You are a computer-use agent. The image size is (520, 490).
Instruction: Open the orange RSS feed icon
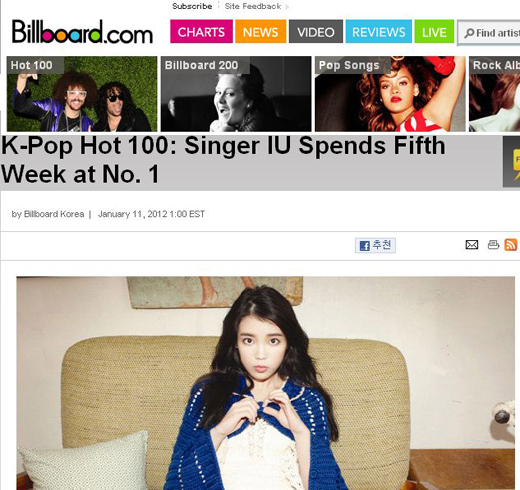tap(511, 245)
